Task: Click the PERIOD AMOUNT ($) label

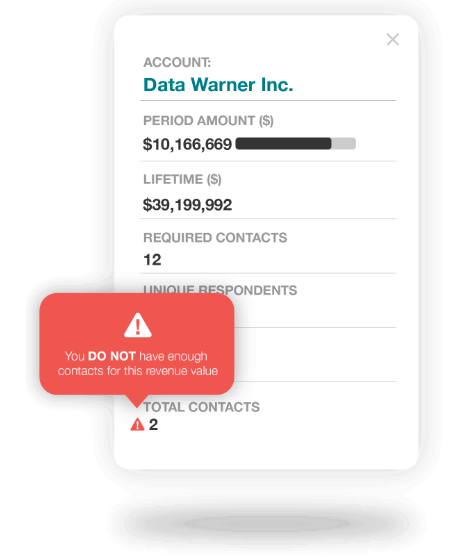Action: click(x=208, y=121)
